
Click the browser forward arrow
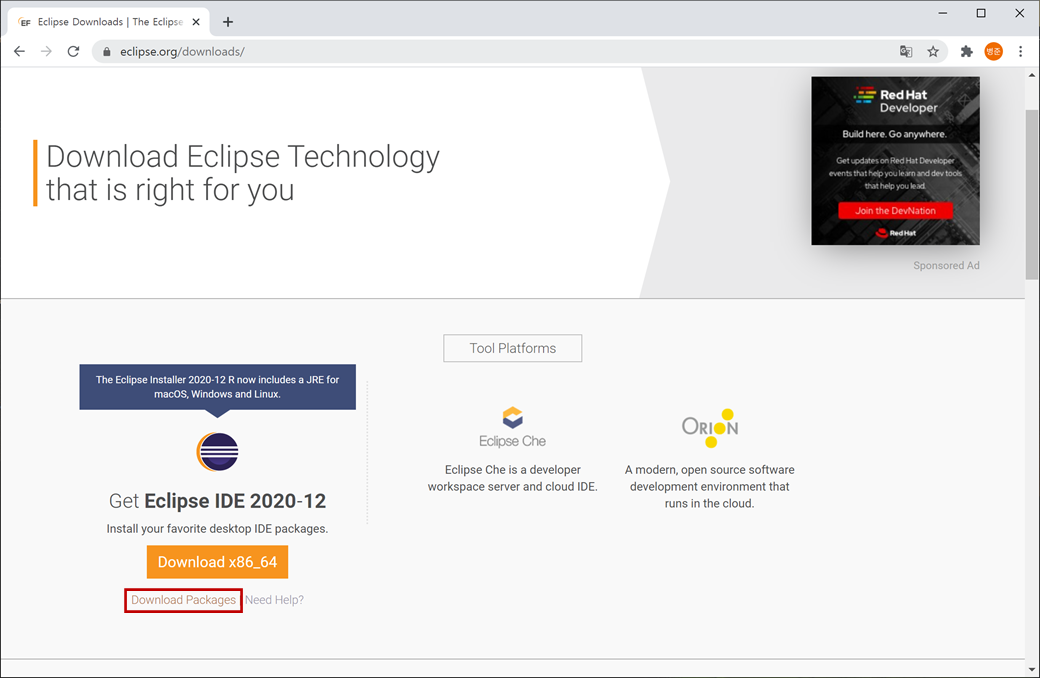click(46, 52)
